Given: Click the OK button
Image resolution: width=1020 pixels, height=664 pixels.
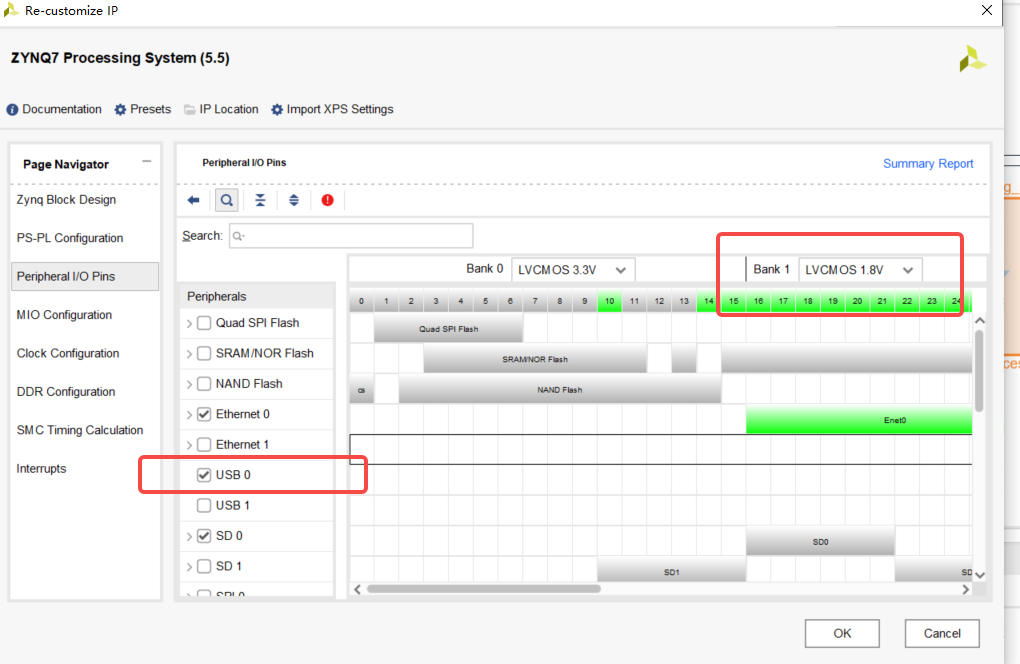Looking at the screenshot, I should [842, 633].
